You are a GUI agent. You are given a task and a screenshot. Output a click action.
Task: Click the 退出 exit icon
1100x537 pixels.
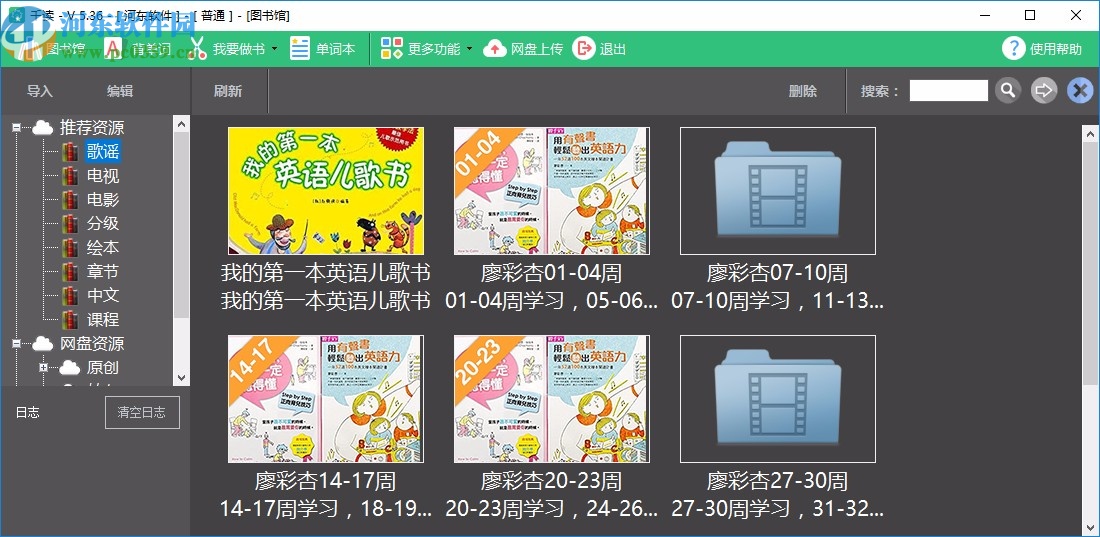584,48
